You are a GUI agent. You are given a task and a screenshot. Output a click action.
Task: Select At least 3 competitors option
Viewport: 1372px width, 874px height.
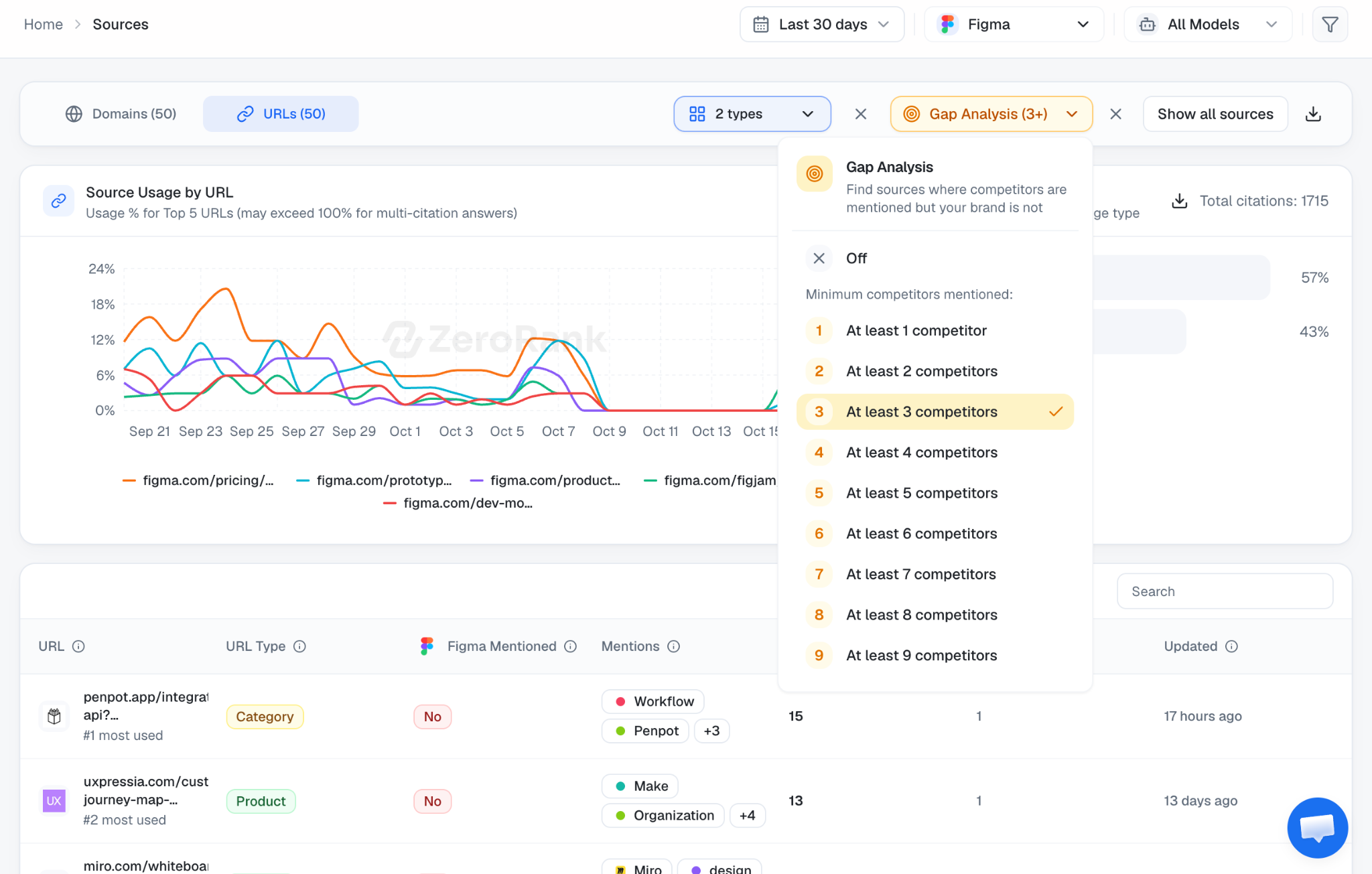(x=935, y=412)
